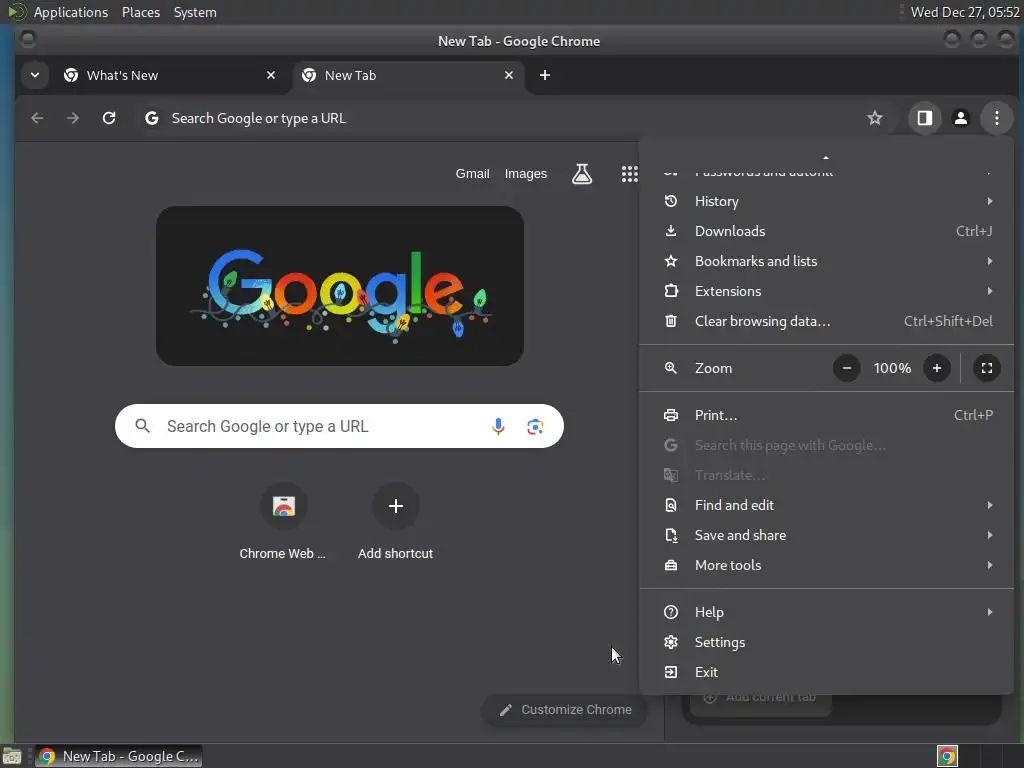This screenshot has width=1024, height=768.
Task: Expand the Extensions submenu arrow
Action: point(990,291)
